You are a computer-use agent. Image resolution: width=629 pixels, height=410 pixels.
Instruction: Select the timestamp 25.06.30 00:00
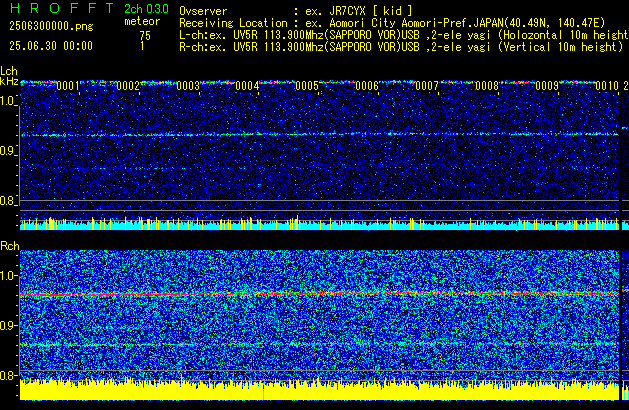(x=51, y=46)
